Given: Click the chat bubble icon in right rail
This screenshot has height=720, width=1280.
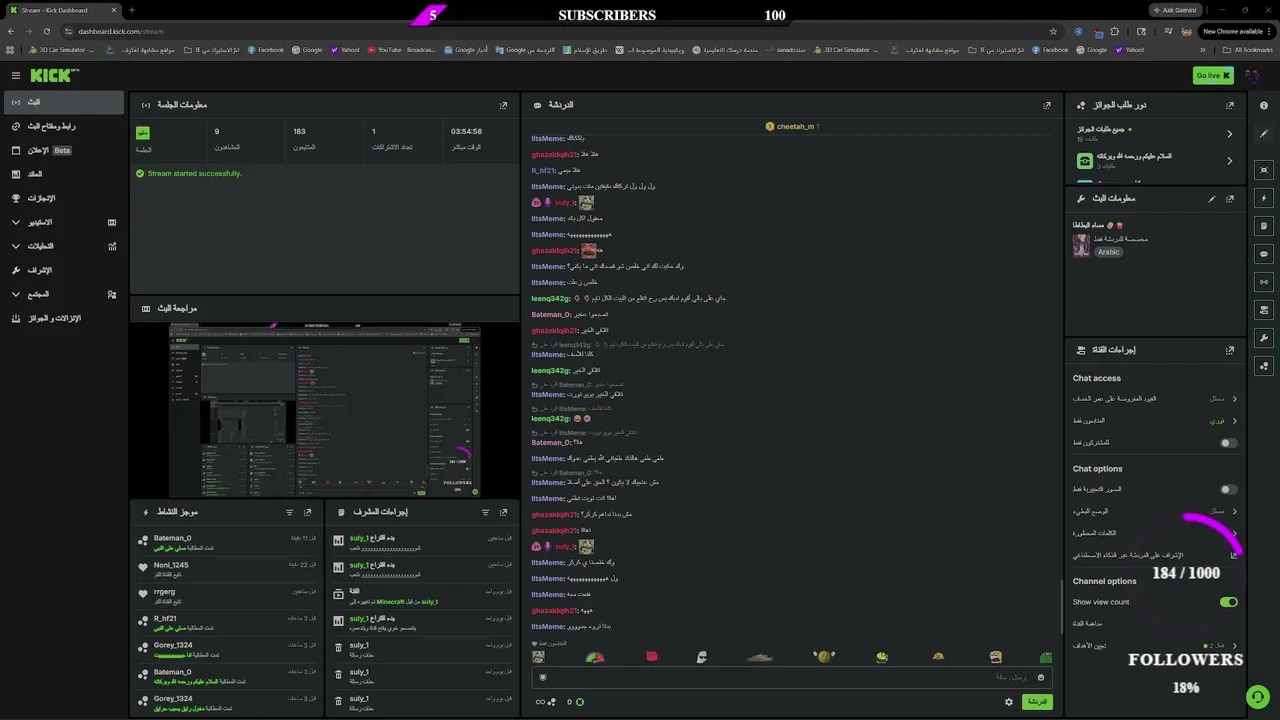Looking at the screenshot, I should [1264, 254].
